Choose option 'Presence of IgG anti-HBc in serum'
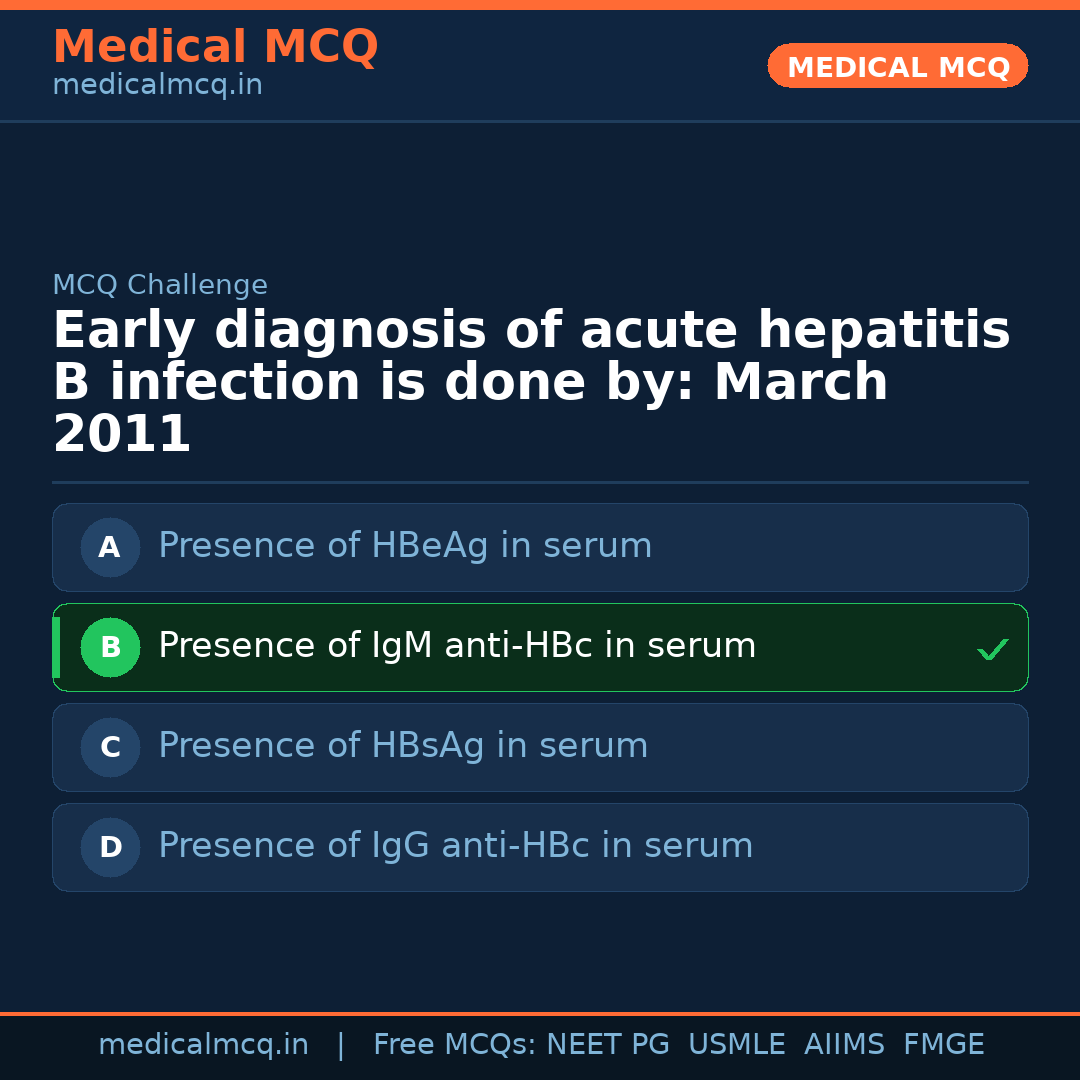Viewport: 1080px width, 1080px height. (x=455, y=846)
